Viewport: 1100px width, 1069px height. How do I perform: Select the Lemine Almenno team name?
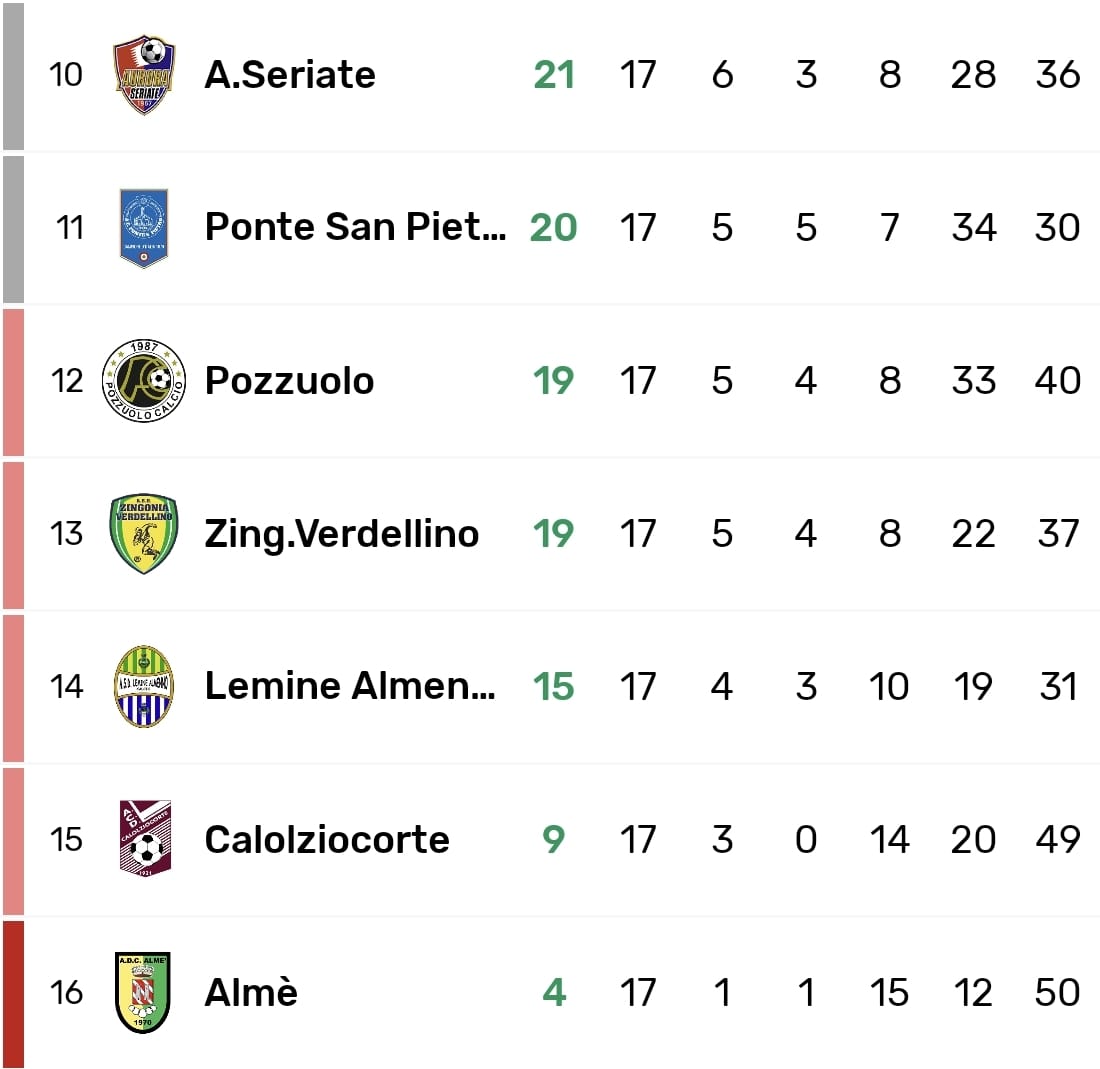click(x=350, y=687)
